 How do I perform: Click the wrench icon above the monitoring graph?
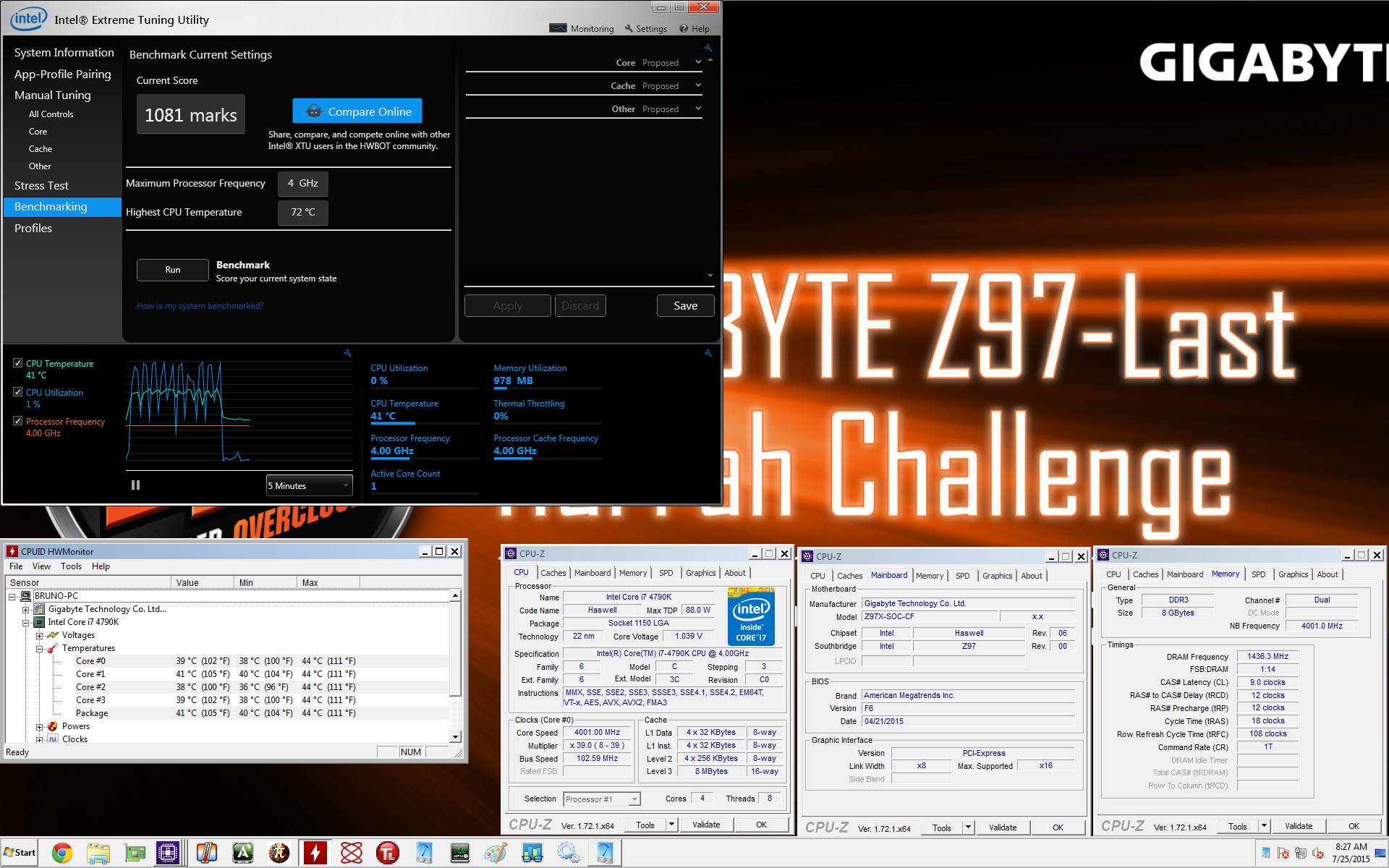coord(347,353)
